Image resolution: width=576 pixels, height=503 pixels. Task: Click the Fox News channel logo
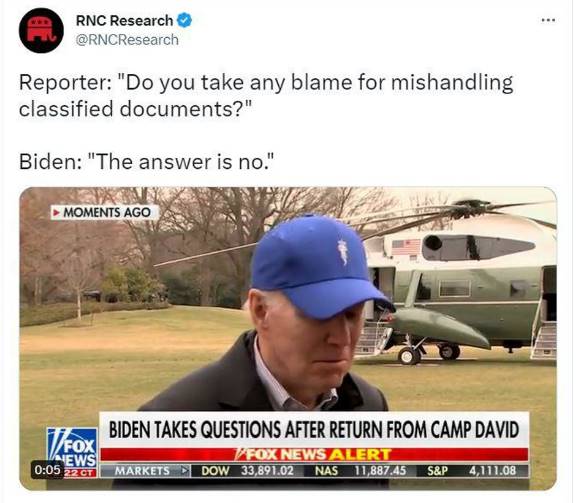click(x=72, y=452)
